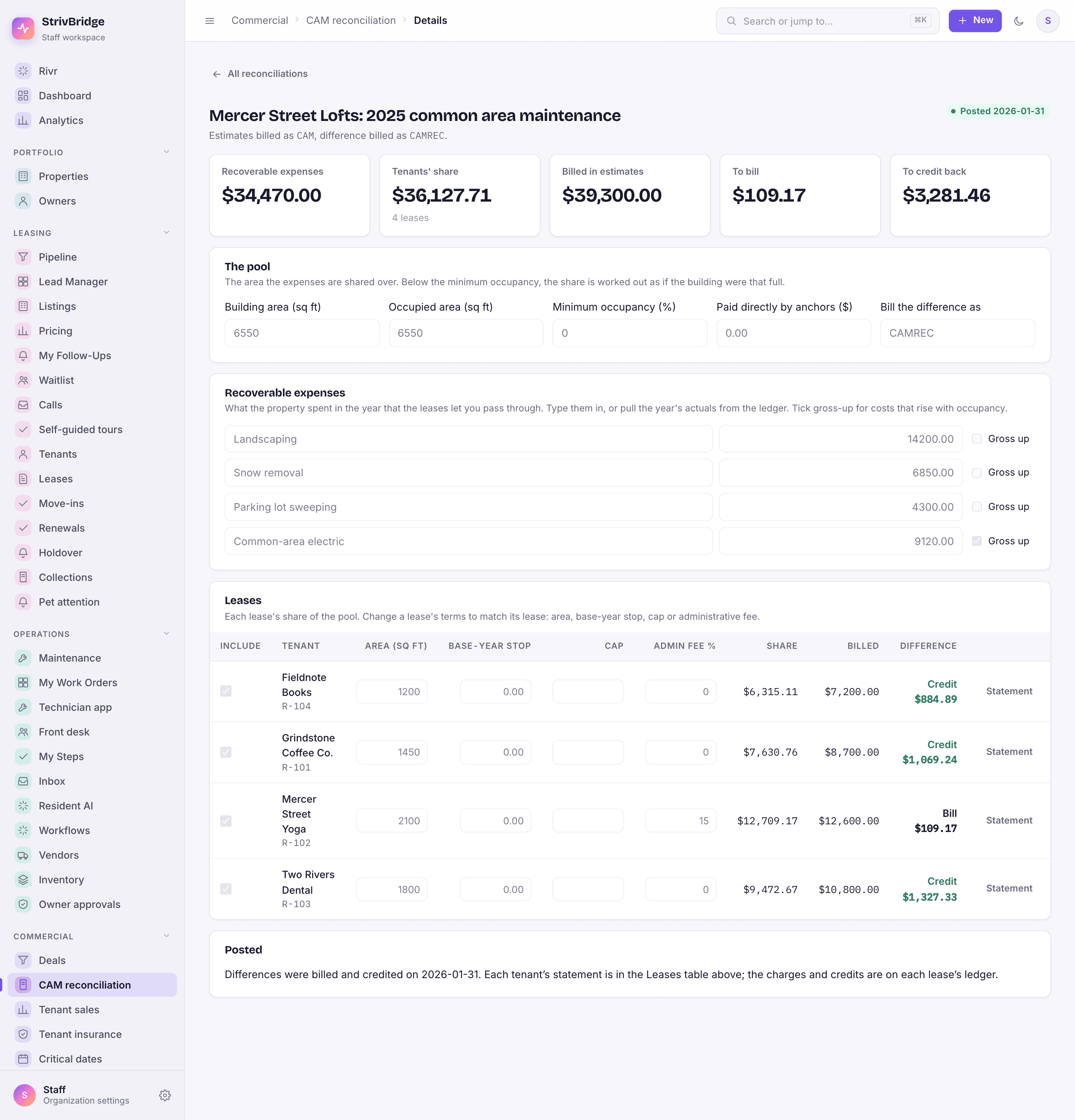Screen dimensions: 1075x1120
Task: Open Pipeline funnel icon
Action: pos(23,256)
